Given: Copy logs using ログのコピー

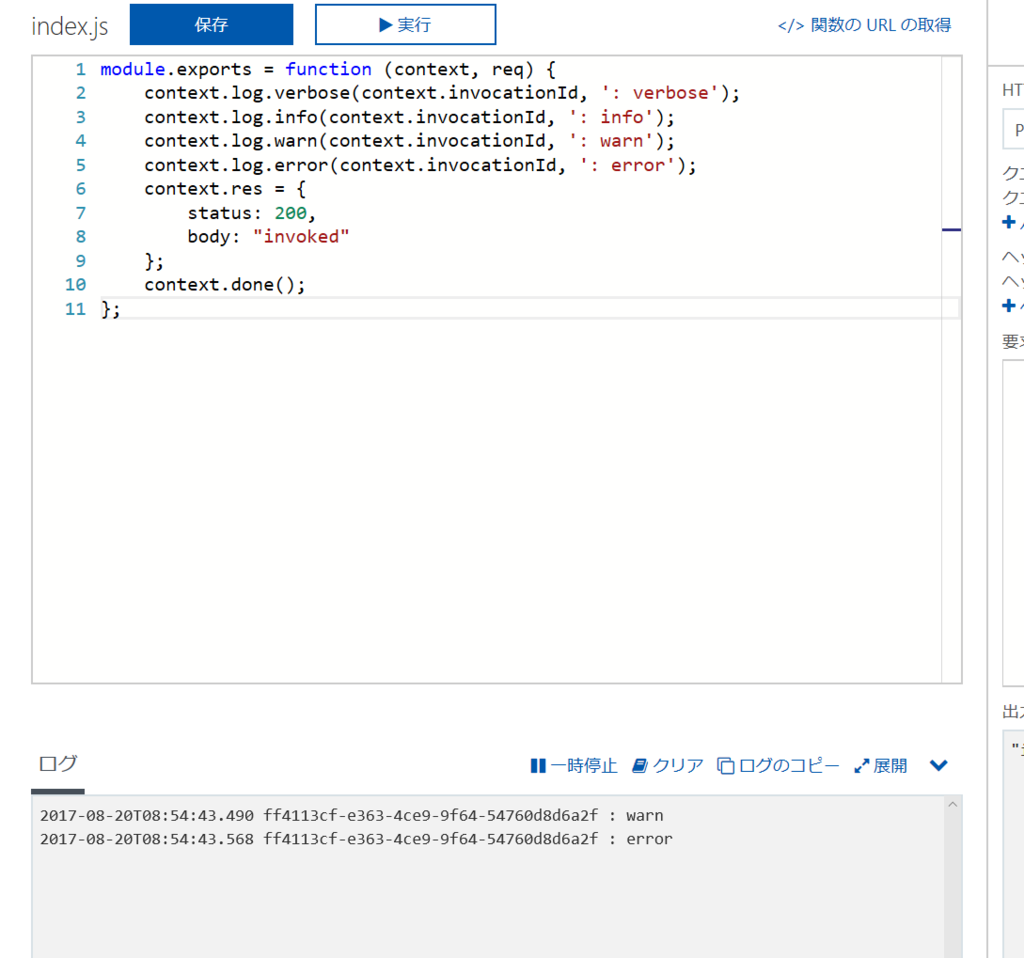Looking at the screenshot, I should point(778,765).
